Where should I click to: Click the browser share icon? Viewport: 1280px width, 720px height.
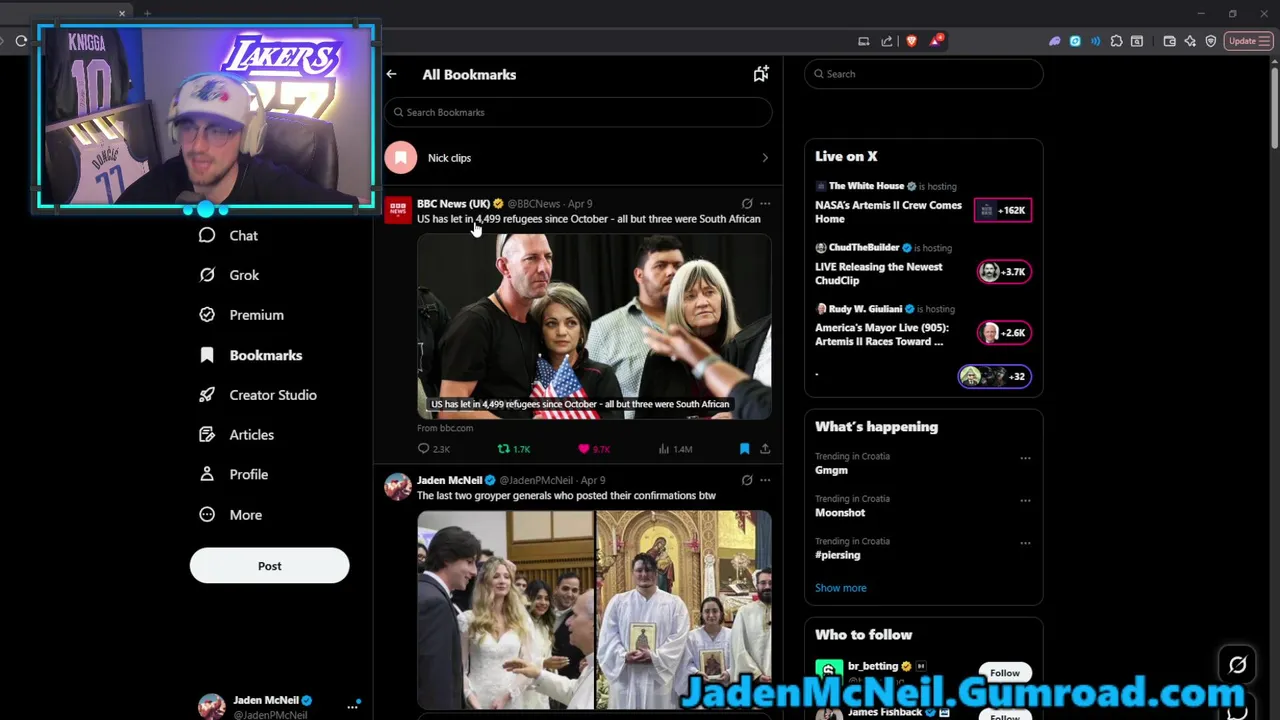[887, 41]
